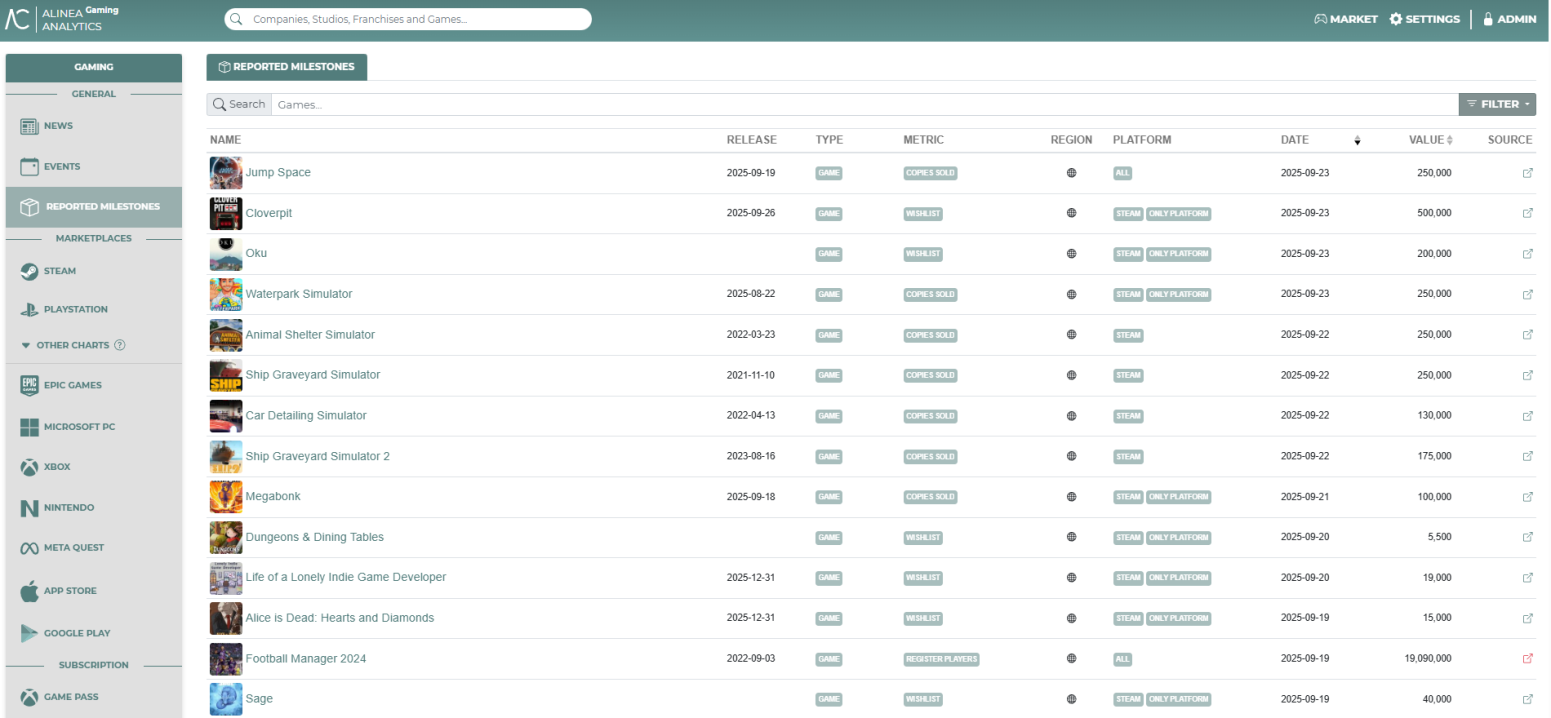1551x718 pixels.
Task: Open the Events calendar item
Action: [94, 167]
